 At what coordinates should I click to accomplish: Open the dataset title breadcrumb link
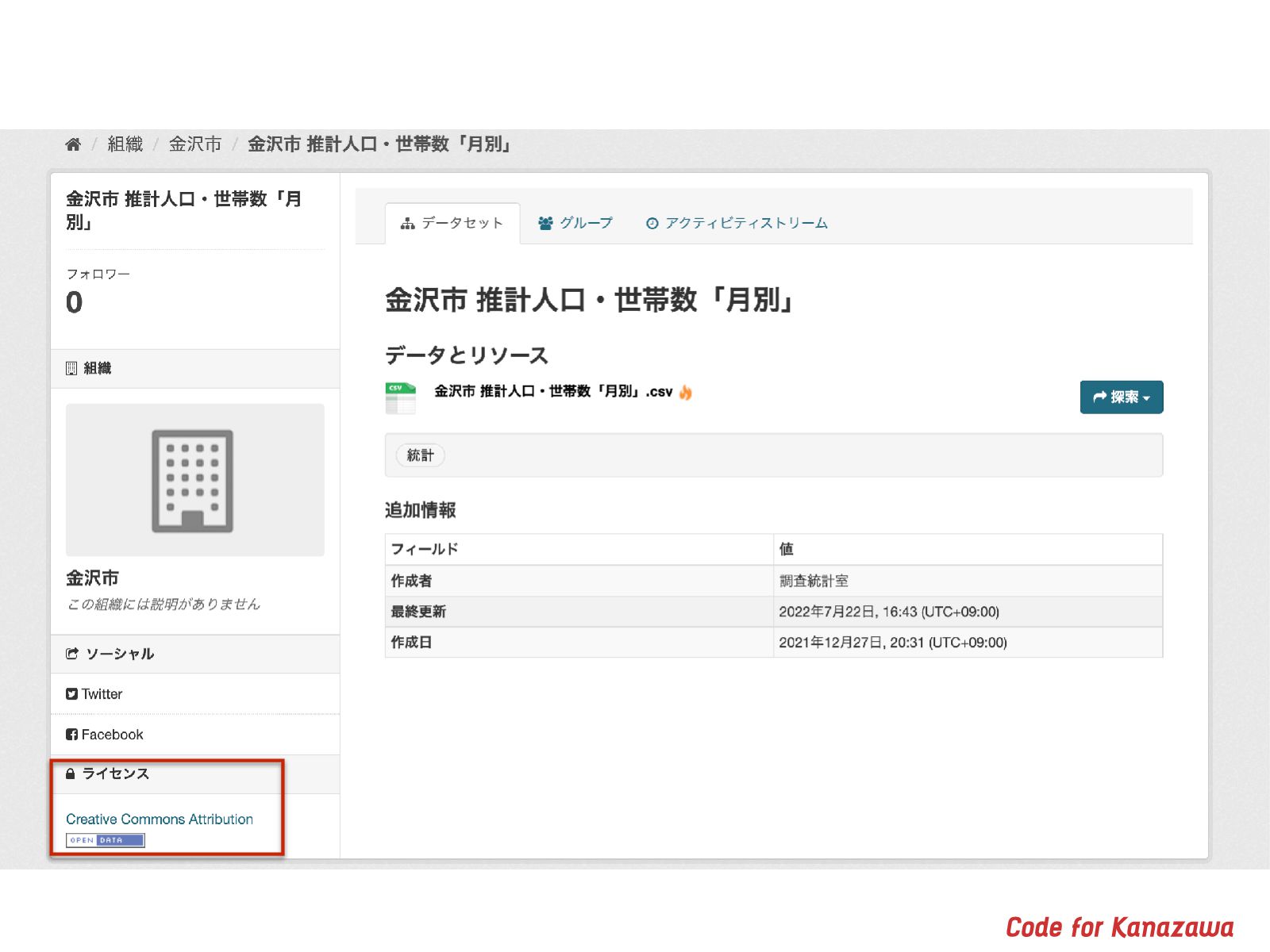click(x=381, y=144)
